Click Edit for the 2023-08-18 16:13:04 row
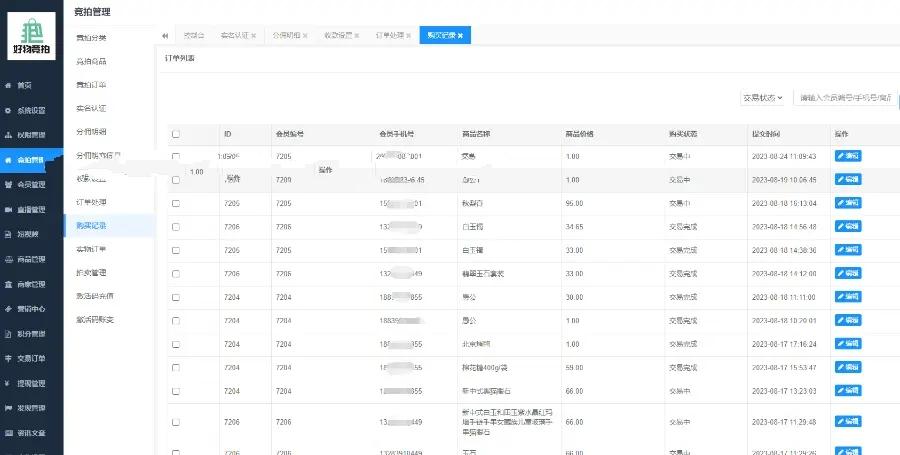This screenshot has height=455, width=900. click(848, 203)
